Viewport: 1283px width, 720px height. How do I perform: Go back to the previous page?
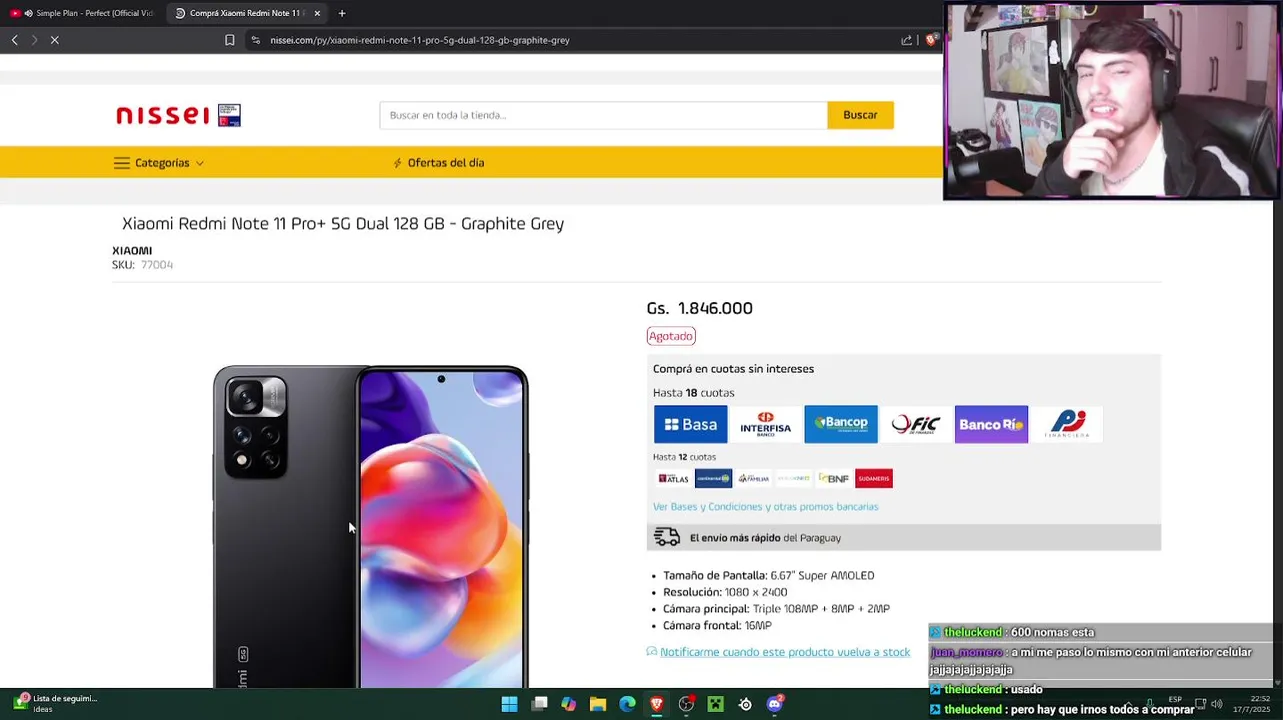(15, 40)
